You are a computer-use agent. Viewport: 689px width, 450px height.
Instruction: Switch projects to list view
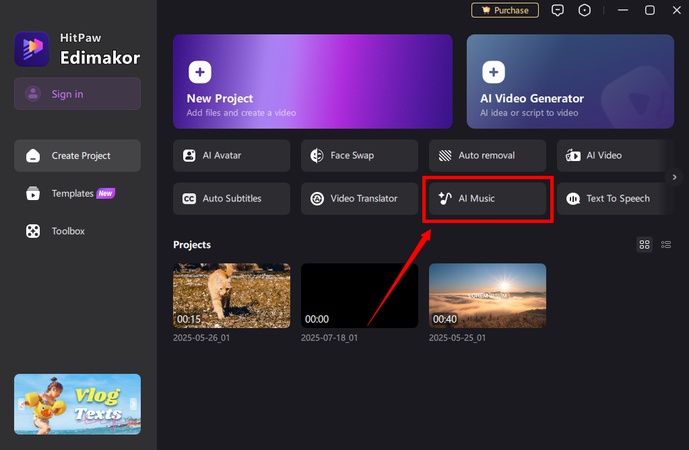tap(666, 244)
